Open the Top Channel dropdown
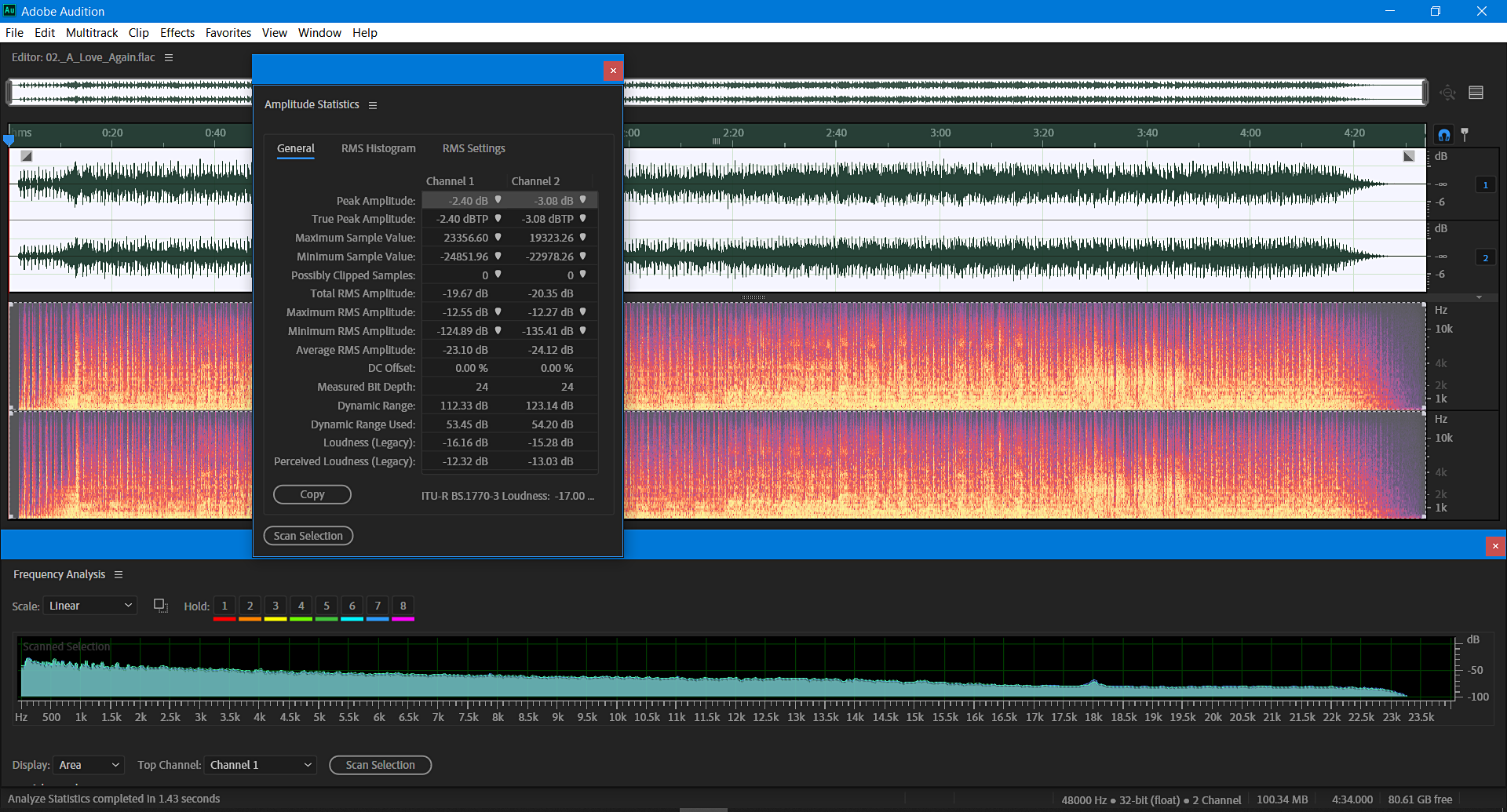The image size is (1507, 812). 260,765
